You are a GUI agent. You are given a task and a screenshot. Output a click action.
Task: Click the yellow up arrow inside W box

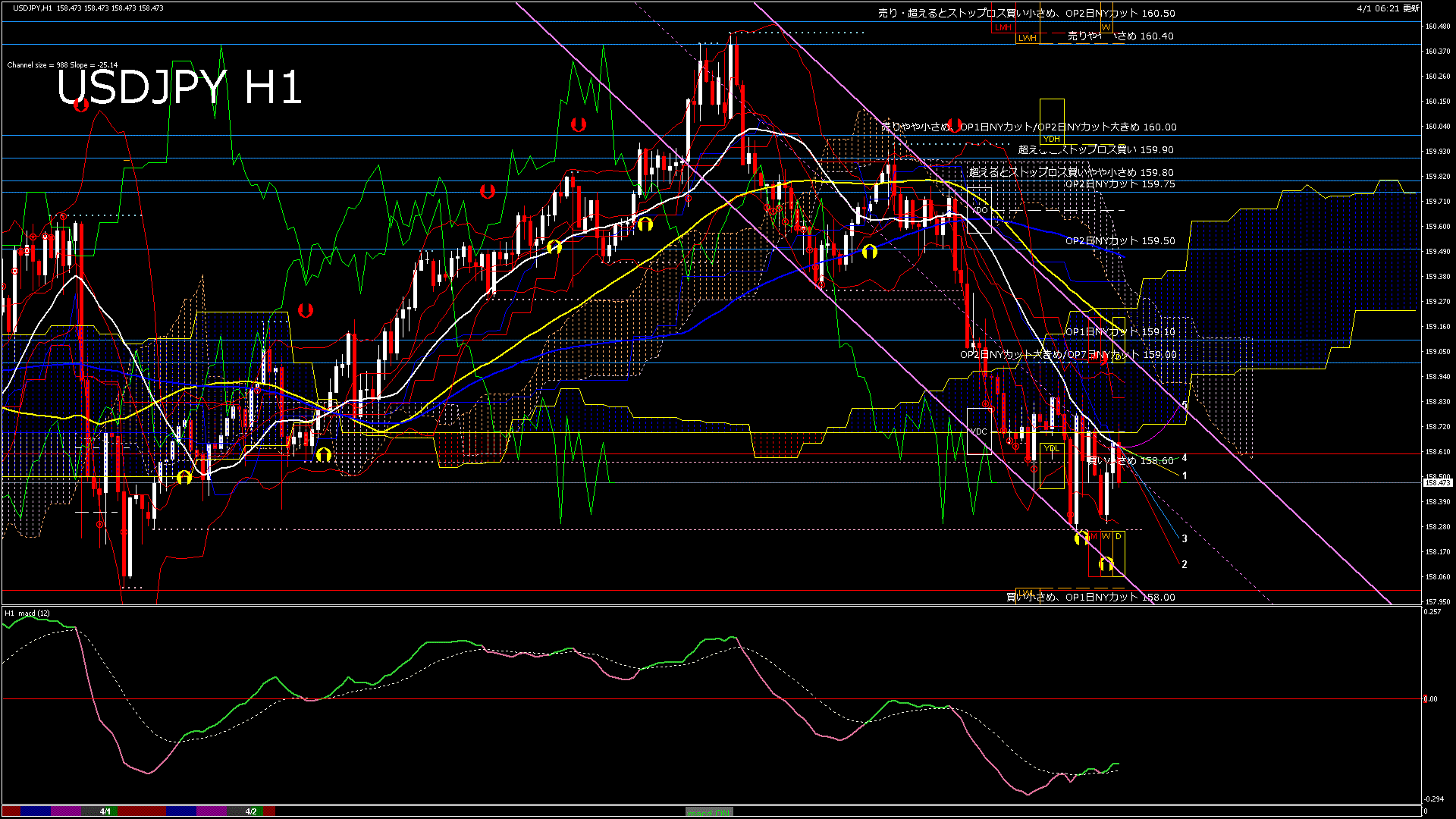coord(1106,564)
